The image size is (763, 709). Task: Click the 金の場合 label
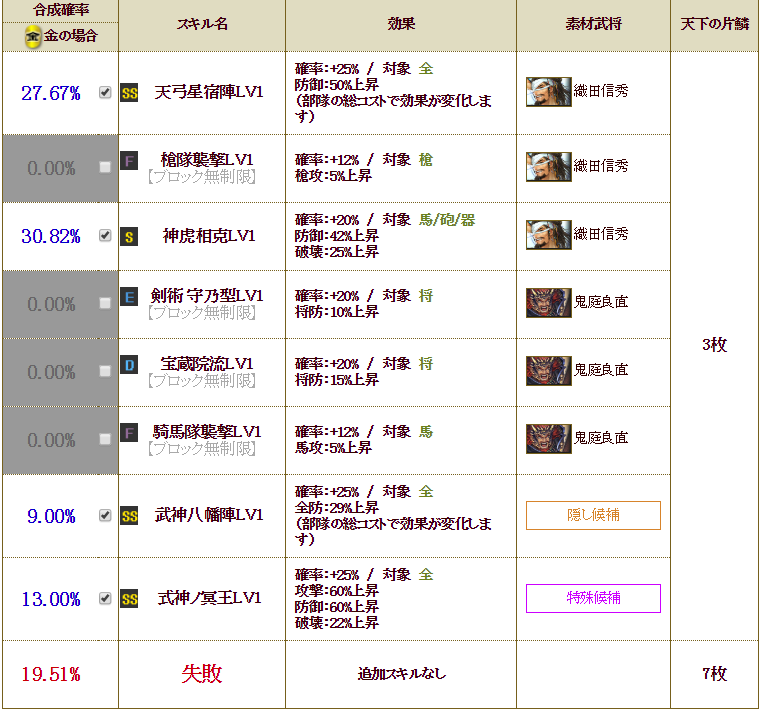click(71, 36)
